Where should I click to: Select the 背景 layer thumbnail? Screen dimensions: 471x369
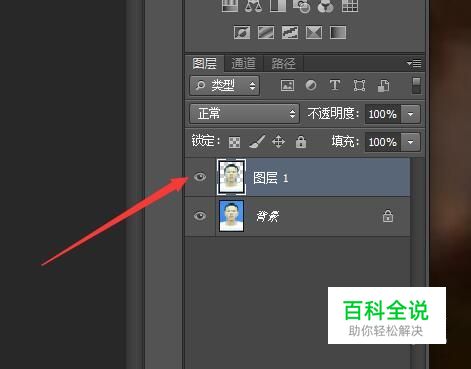231,216
